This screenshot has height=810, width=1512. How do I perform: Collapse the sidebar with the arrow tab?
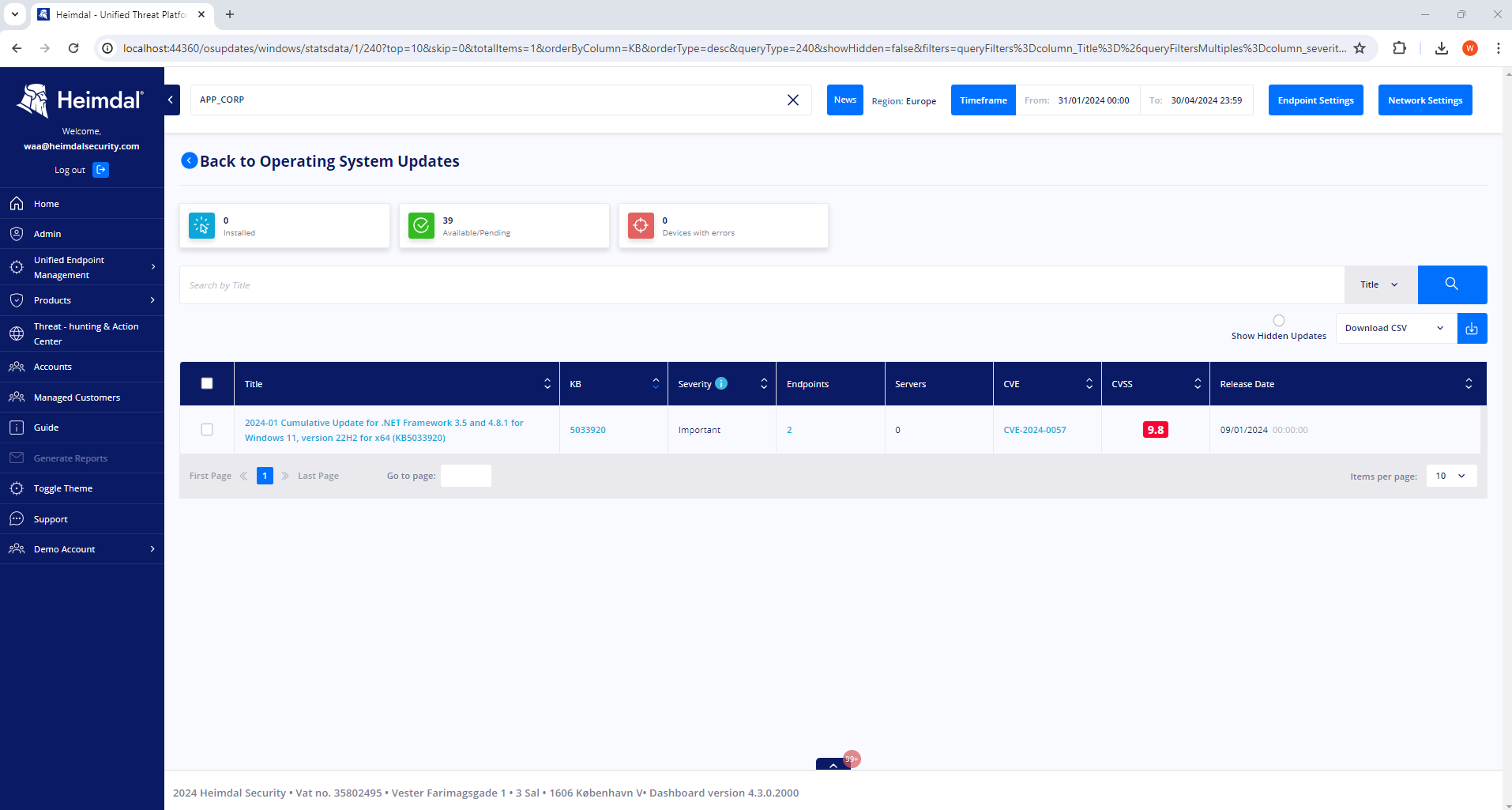click(171, 100)
